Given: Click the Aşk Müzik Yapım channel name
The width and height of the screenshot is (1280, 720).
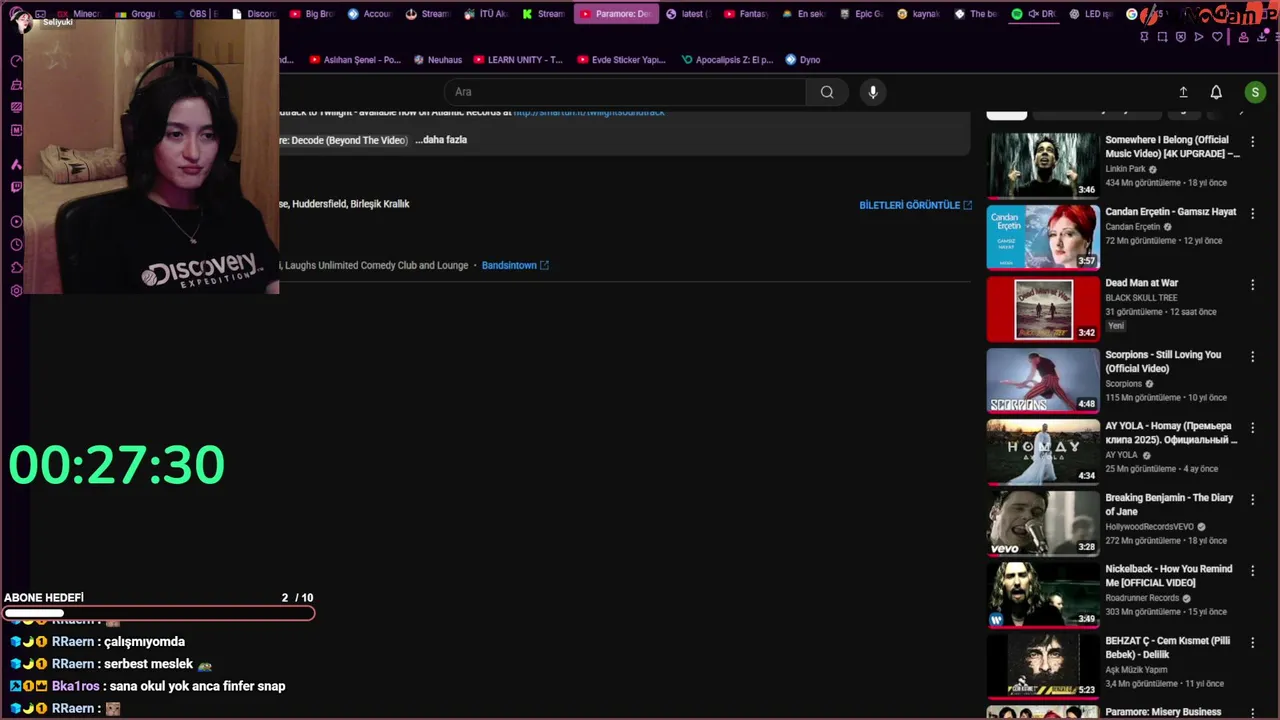Looking at the screenshot, I should (1136, 669).
